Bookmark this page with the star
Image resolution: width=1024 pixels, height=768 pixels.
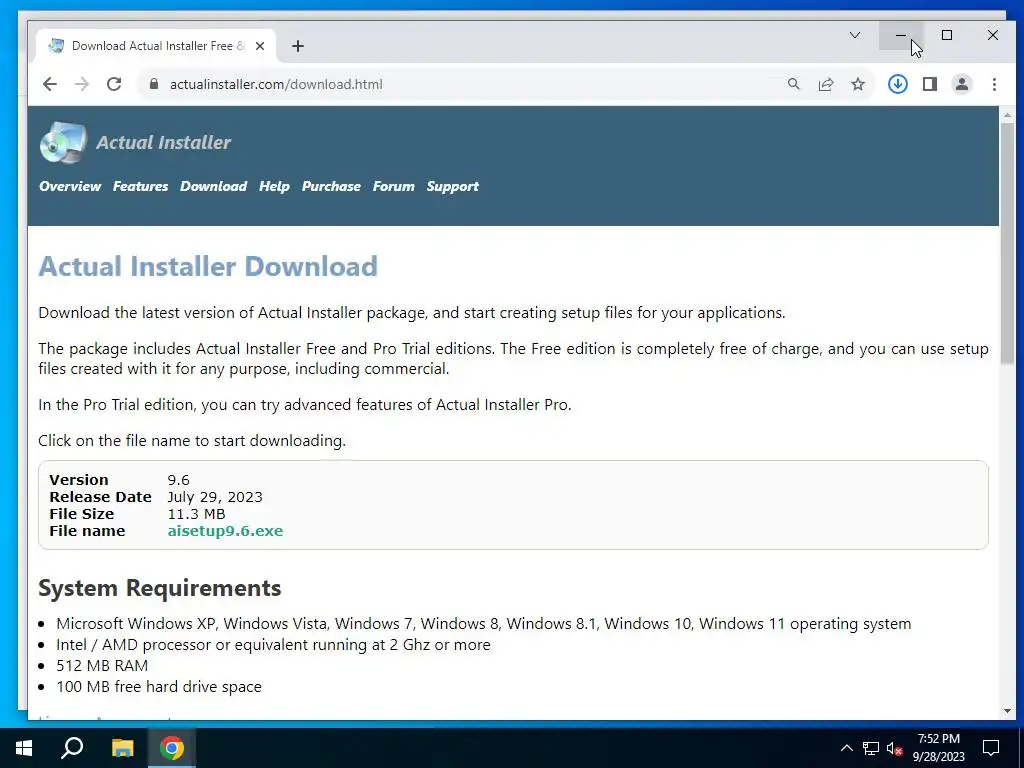click(x=857, y=84)
